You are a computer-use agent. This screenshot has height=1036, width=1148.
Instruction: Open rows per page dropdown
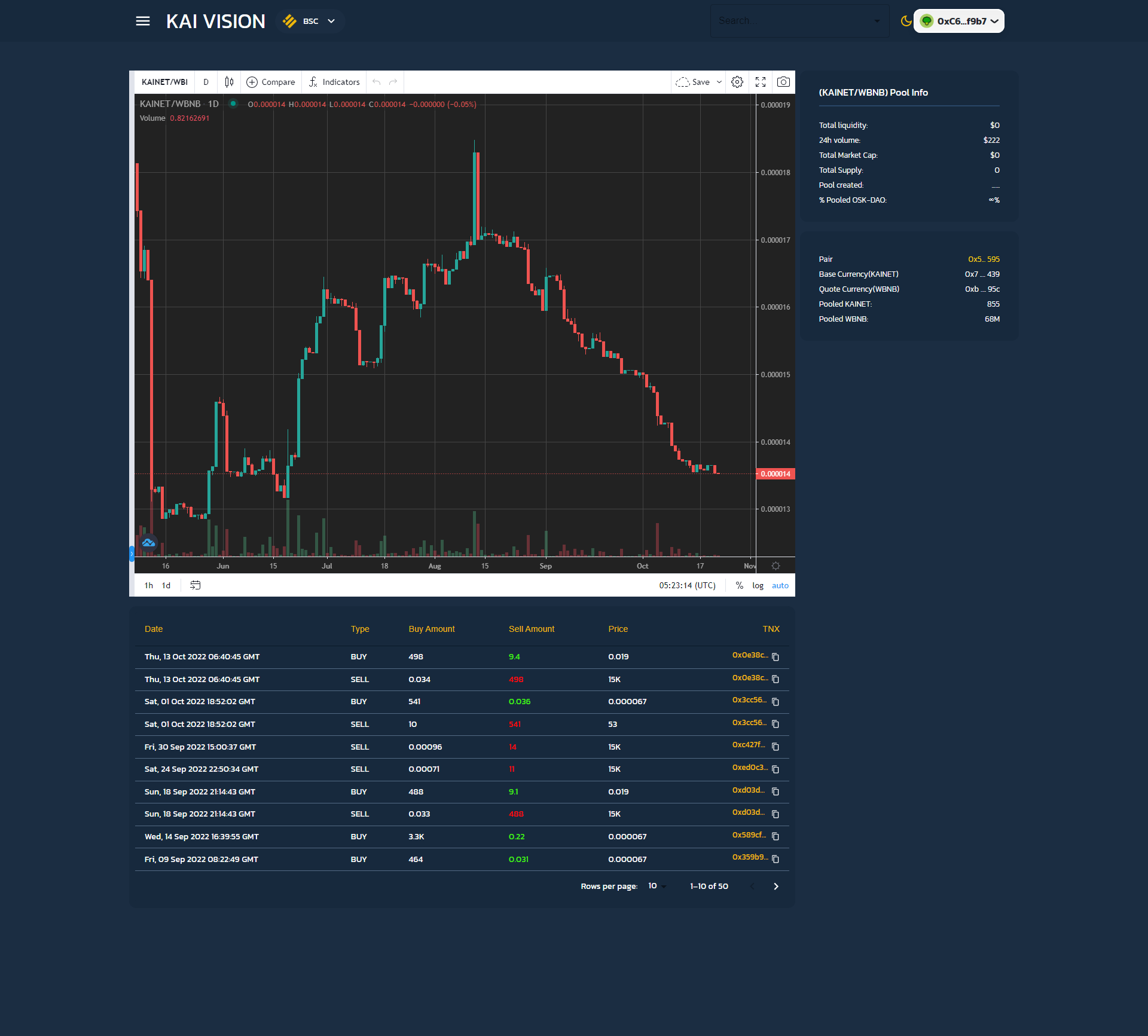[657, 886]
